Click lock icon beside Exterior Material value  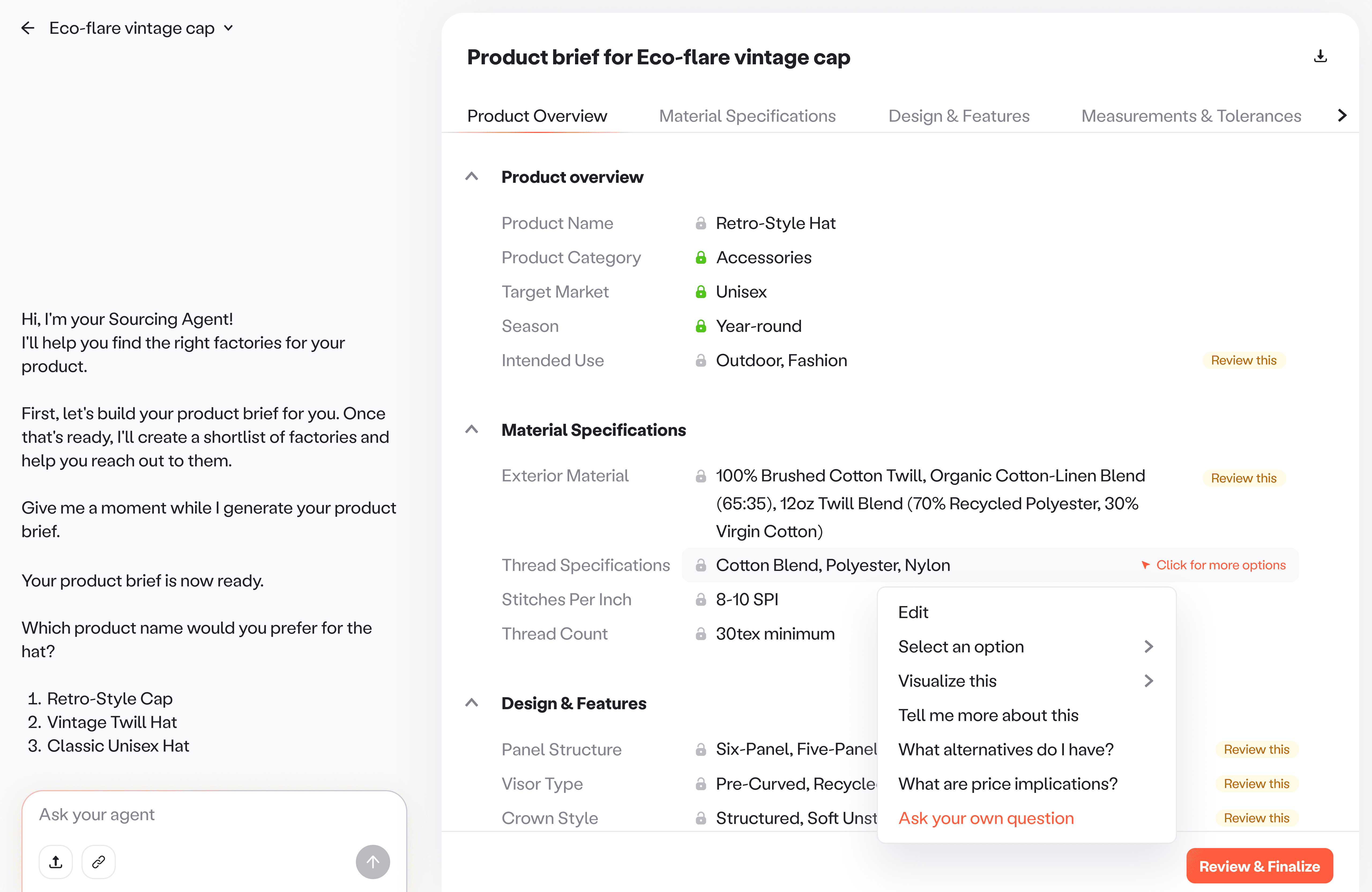coord(700,476)
